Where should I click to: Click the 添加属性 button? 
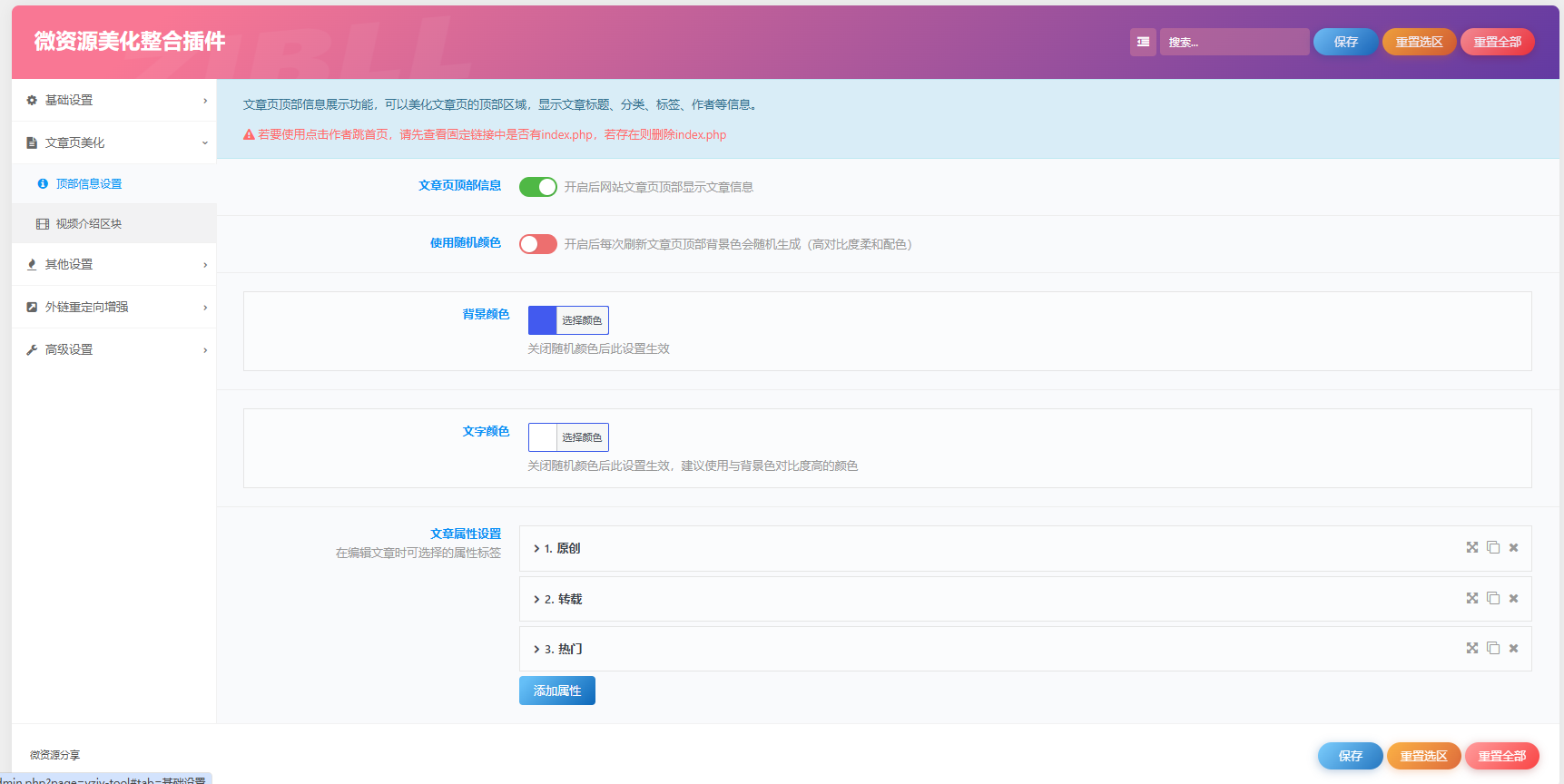(557, 691)
